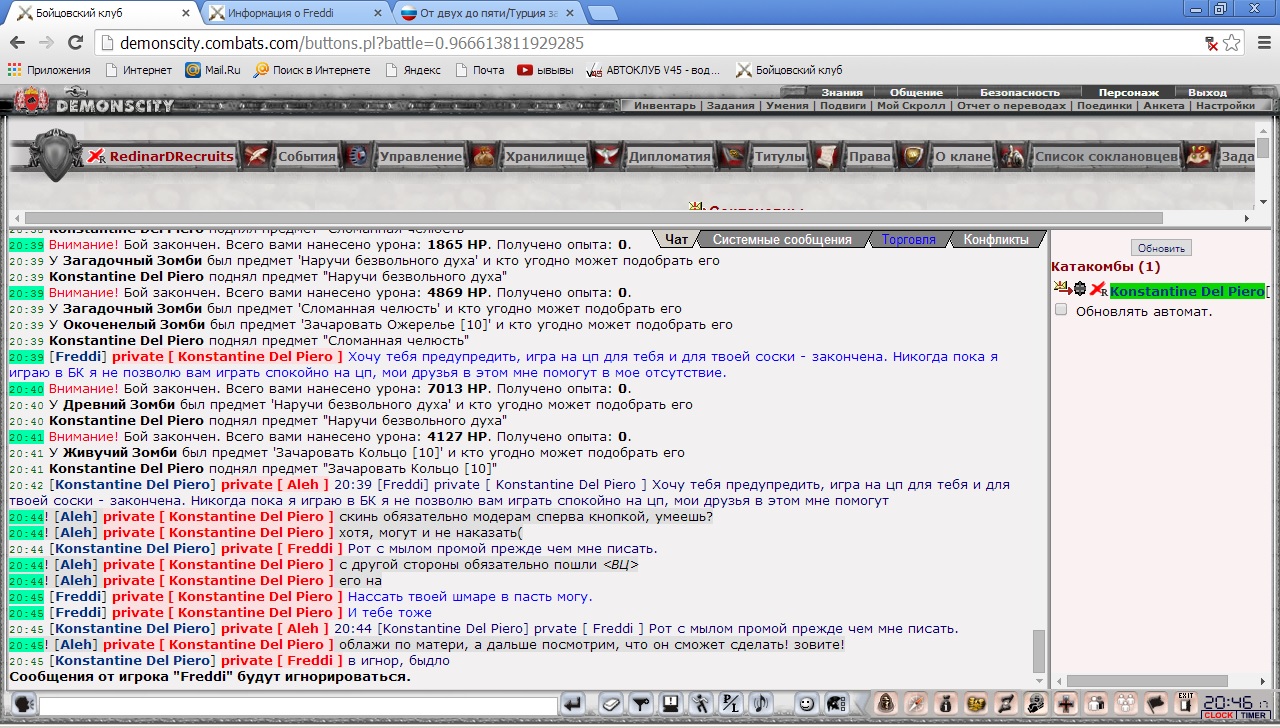Viewport: 1280px width, 728px height.
Task: Open the Задания submenu link
Action: click(731, 105)
